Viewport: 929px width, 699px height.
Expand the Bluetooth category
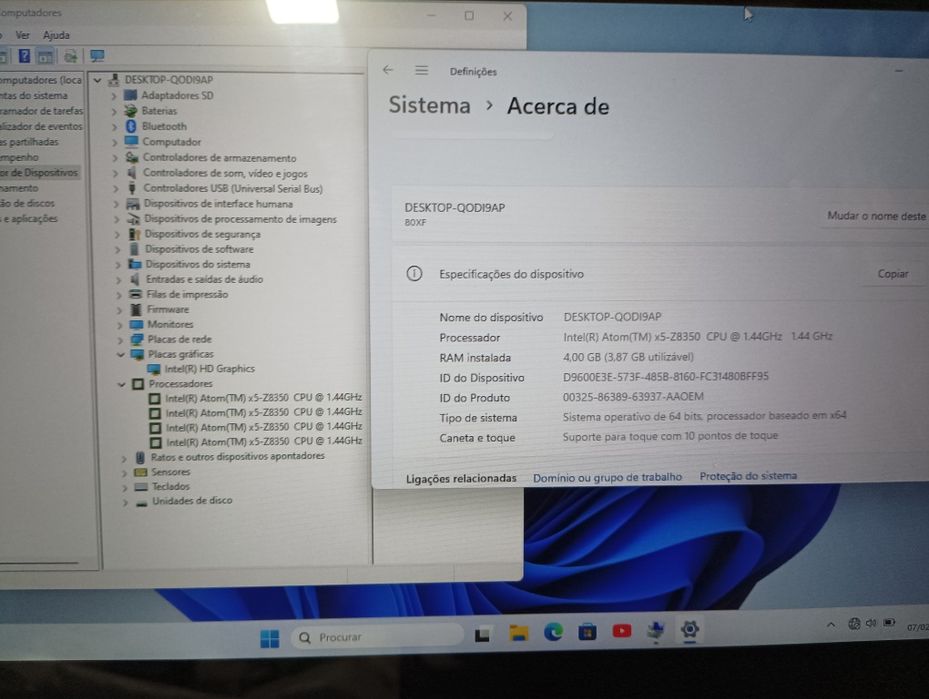pyautogui.click(x=114, y=127)
